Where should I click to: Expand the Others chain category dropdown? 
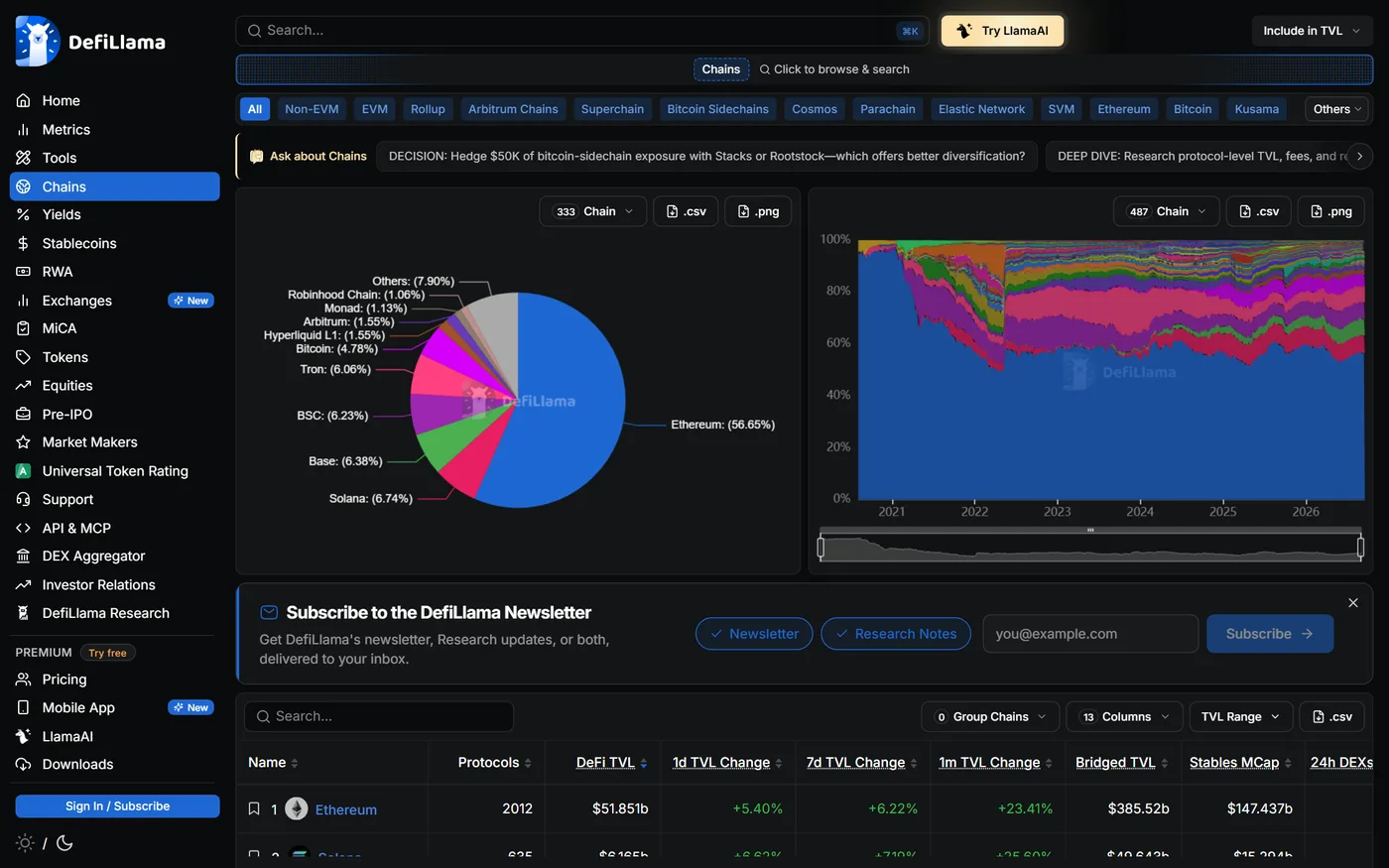tap(1338, 109)
